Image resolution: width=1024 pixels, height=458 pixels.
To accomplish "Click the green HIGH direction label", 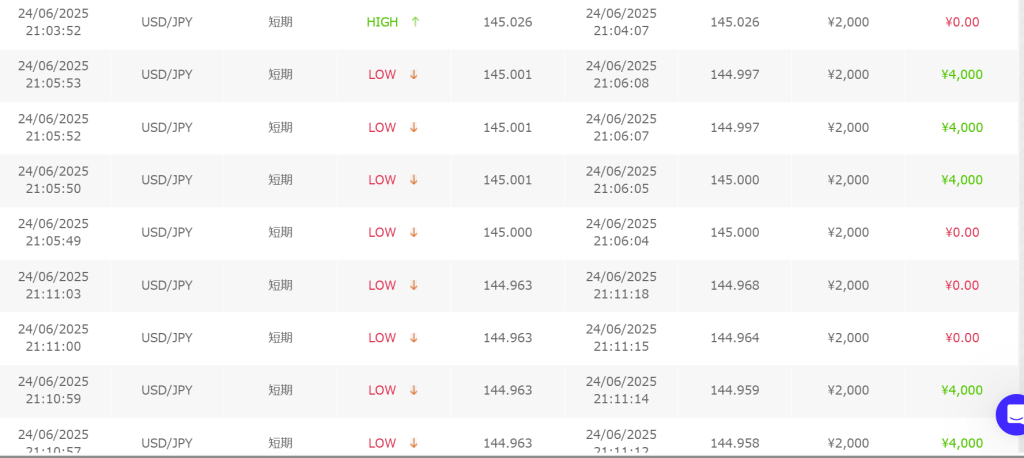I will (x=382, y=22).
